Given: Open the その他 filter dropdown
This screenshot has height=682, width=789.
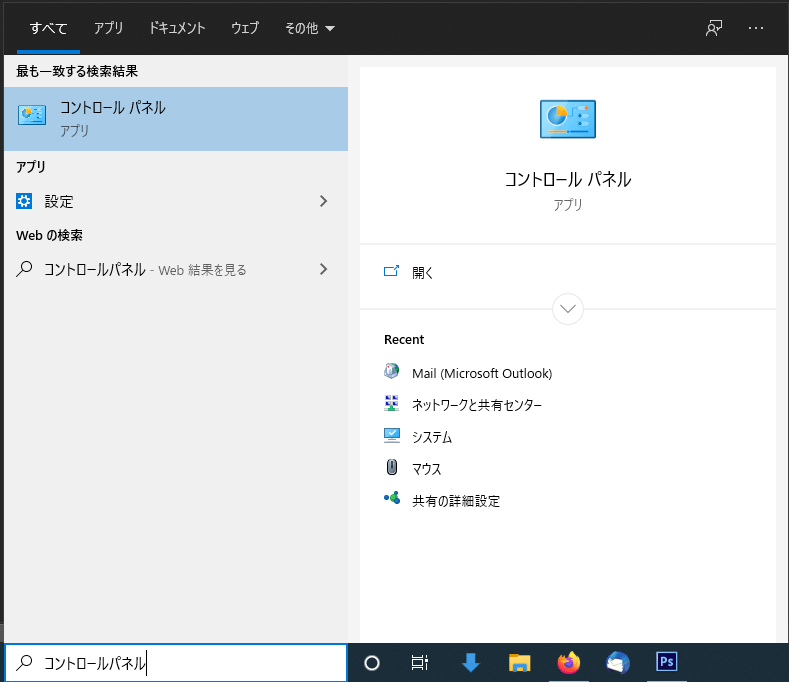Looking at the screenshot, I should [x=309, y=28].
